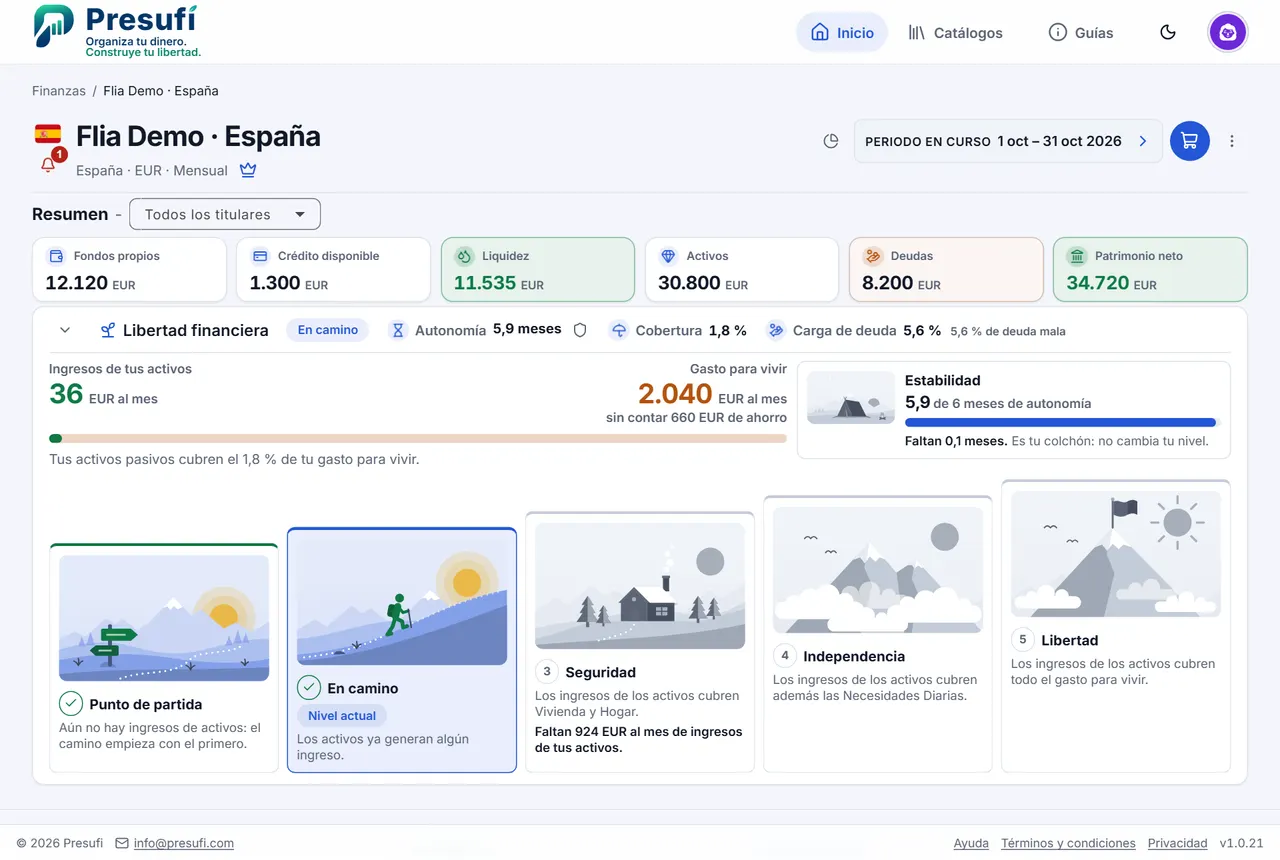Open the three-dot more options menu
This screenshot has height=860, width=1280.
click(x=1232, y=141)
